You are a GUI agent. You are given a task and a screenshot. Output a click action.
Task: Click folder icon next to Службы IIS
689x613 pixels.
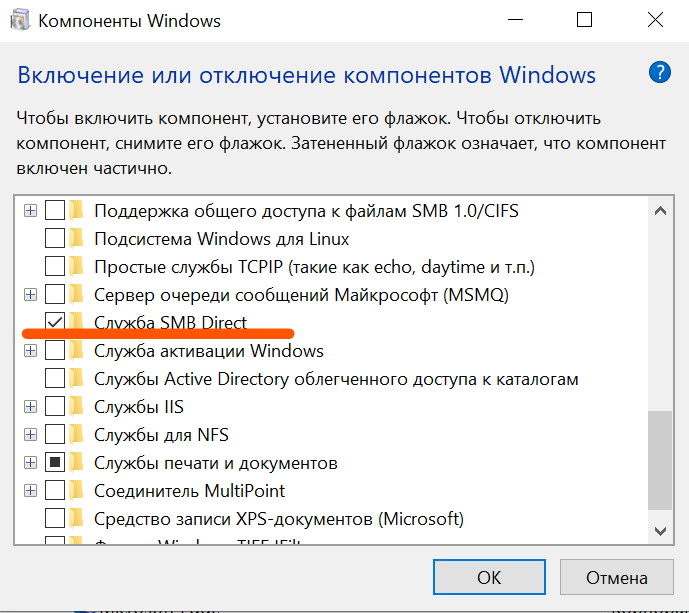(78, 407)
